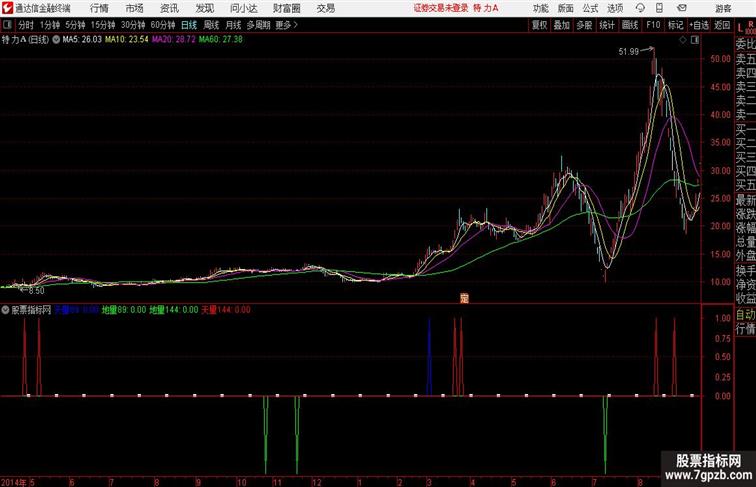This screenshot has height=487, width=756.
Task: Open the 选项 menu
Action: [615, 8]
